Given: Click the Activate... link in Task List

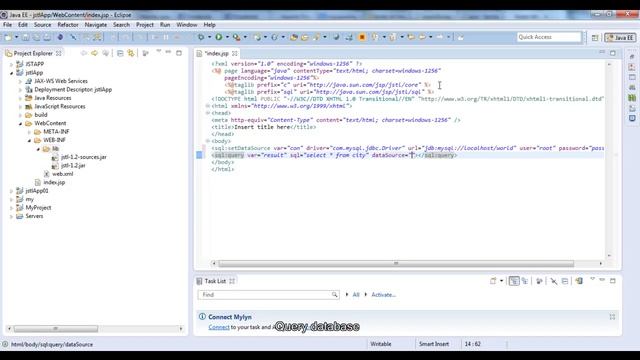Looking at the screenshot, I should pos(383,295).
